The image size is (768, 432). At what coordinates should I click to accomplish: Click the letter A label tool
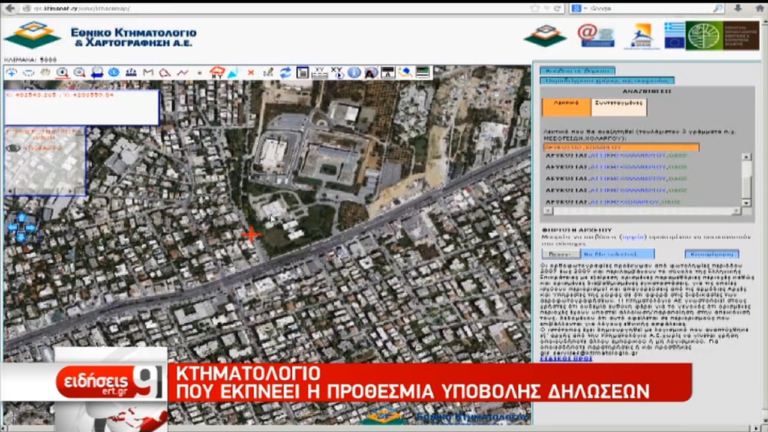(x=371, y=73)
